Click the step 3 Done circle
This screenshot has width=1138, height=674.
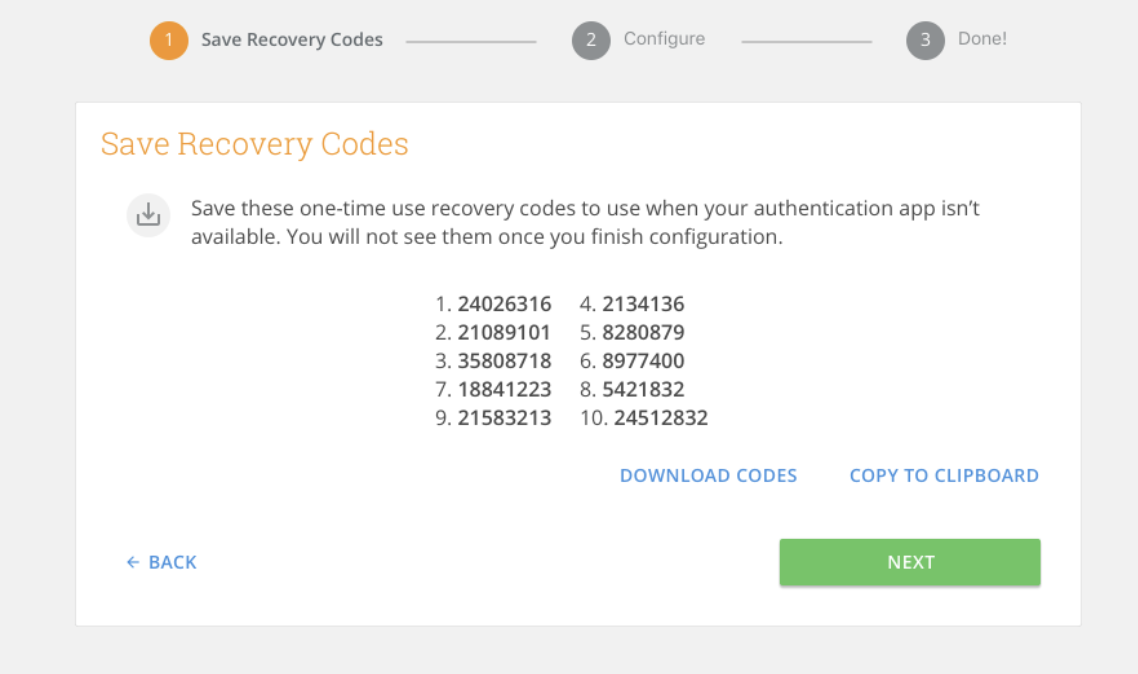click(925, 41)
